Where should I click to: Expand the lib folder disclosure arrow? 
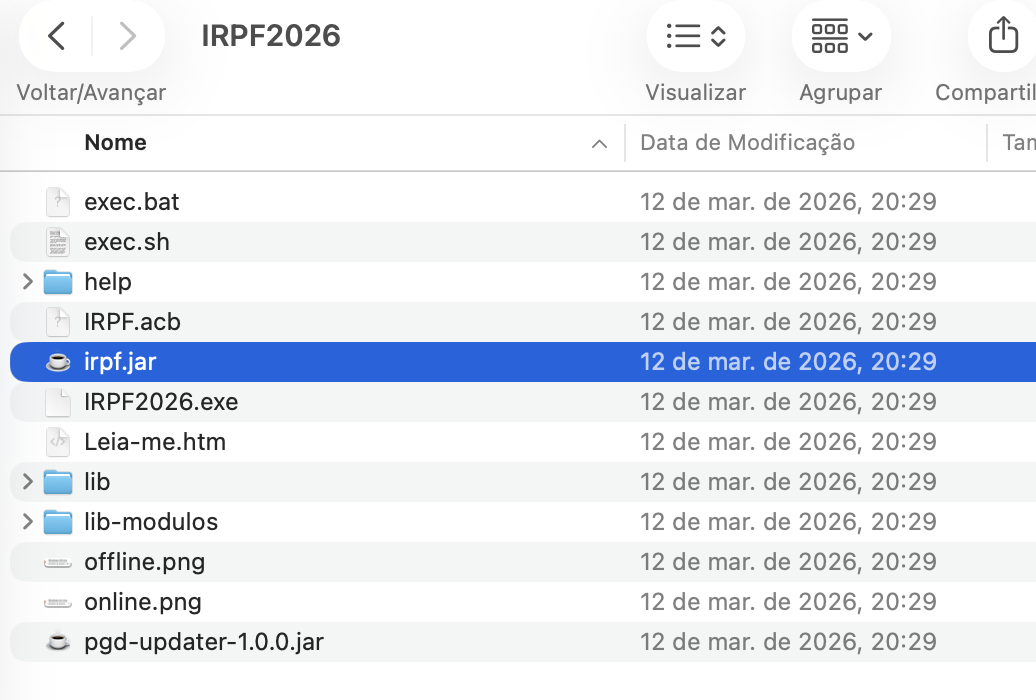27,482
